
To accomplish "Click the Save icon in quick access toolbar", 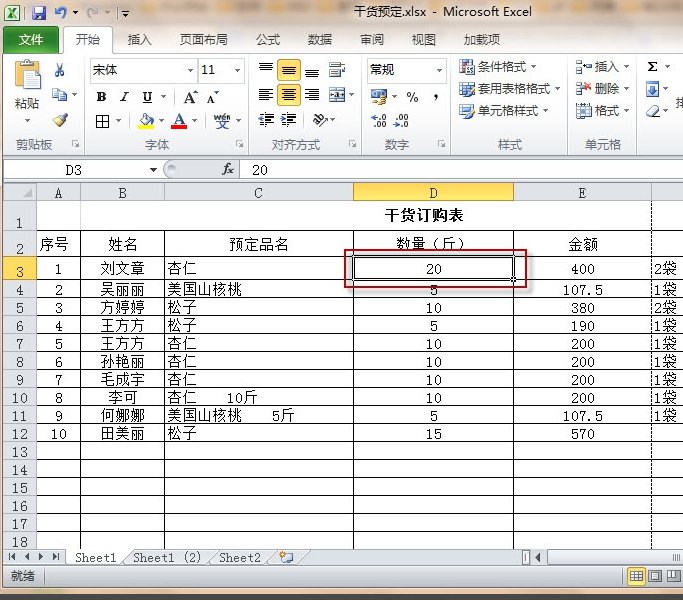I will [x=39, y=13].
